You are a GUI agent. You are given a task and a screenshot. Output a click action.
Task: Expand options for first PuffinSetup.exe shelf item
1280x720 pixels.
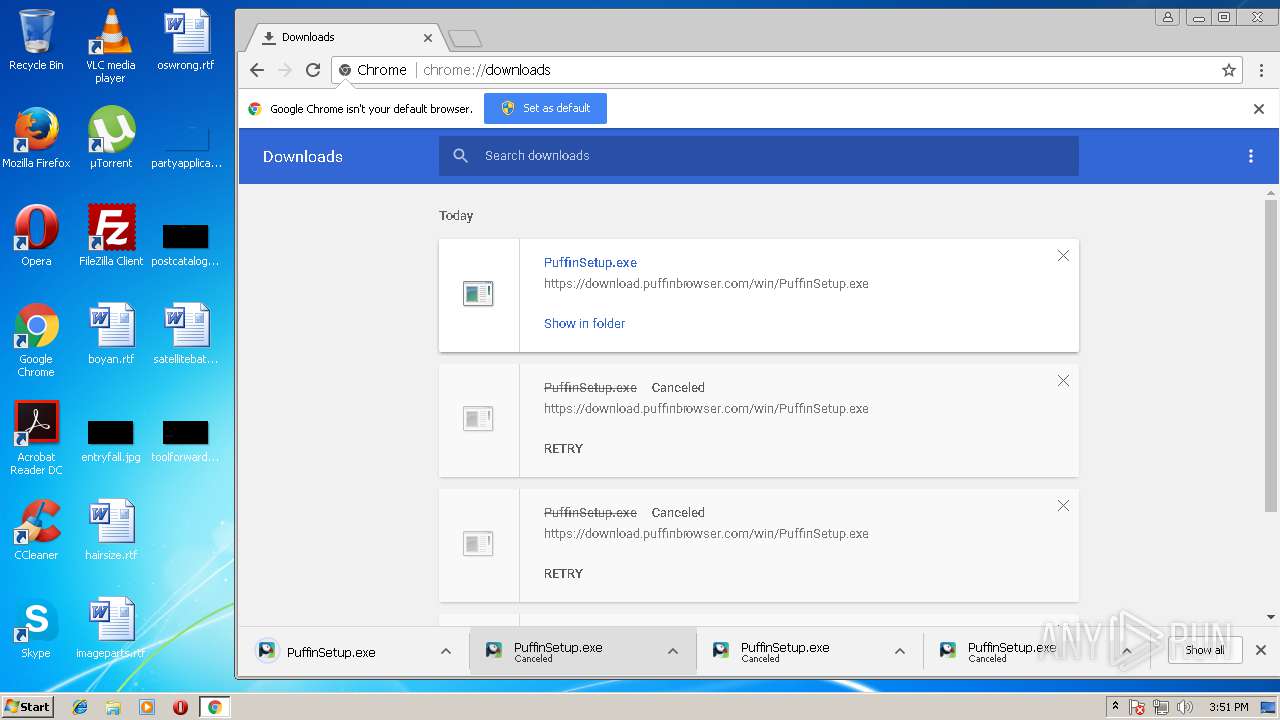[x=446, y=651]
